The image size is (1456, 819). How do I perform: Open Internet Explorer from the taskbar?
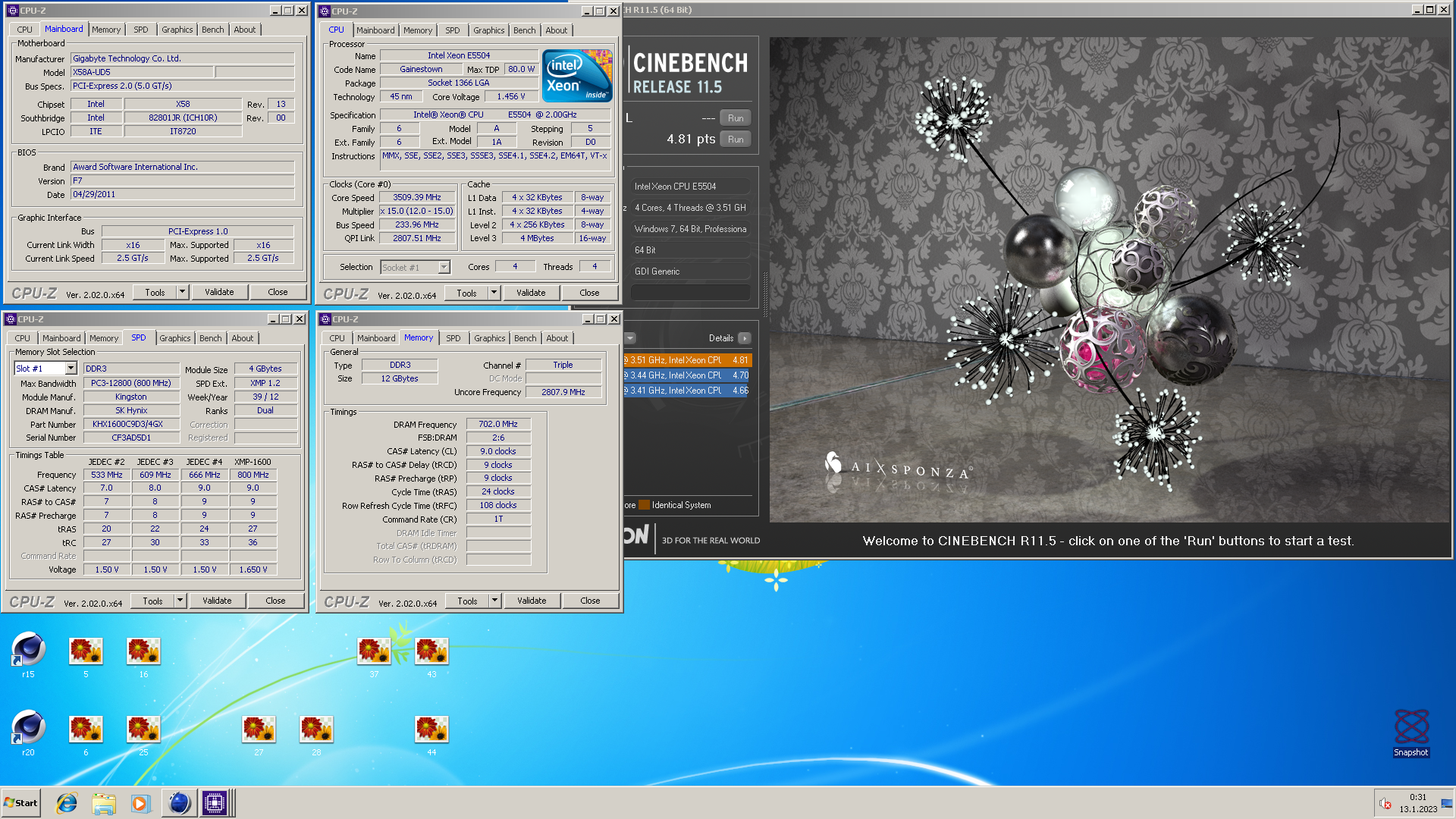click(67, 803)
